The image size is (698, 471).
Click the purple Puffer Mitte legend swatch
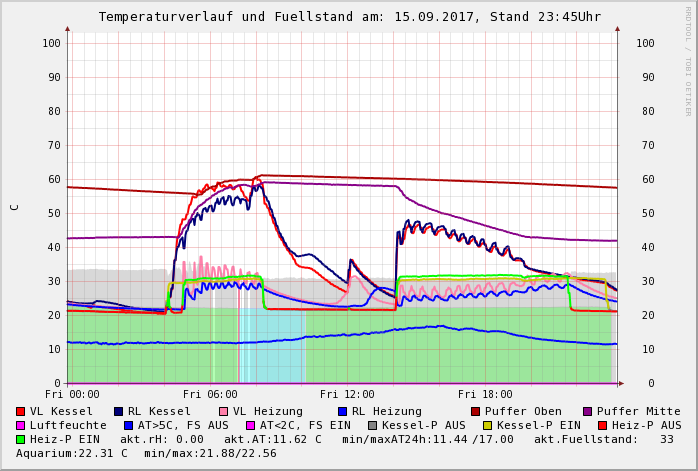(587, 411)
